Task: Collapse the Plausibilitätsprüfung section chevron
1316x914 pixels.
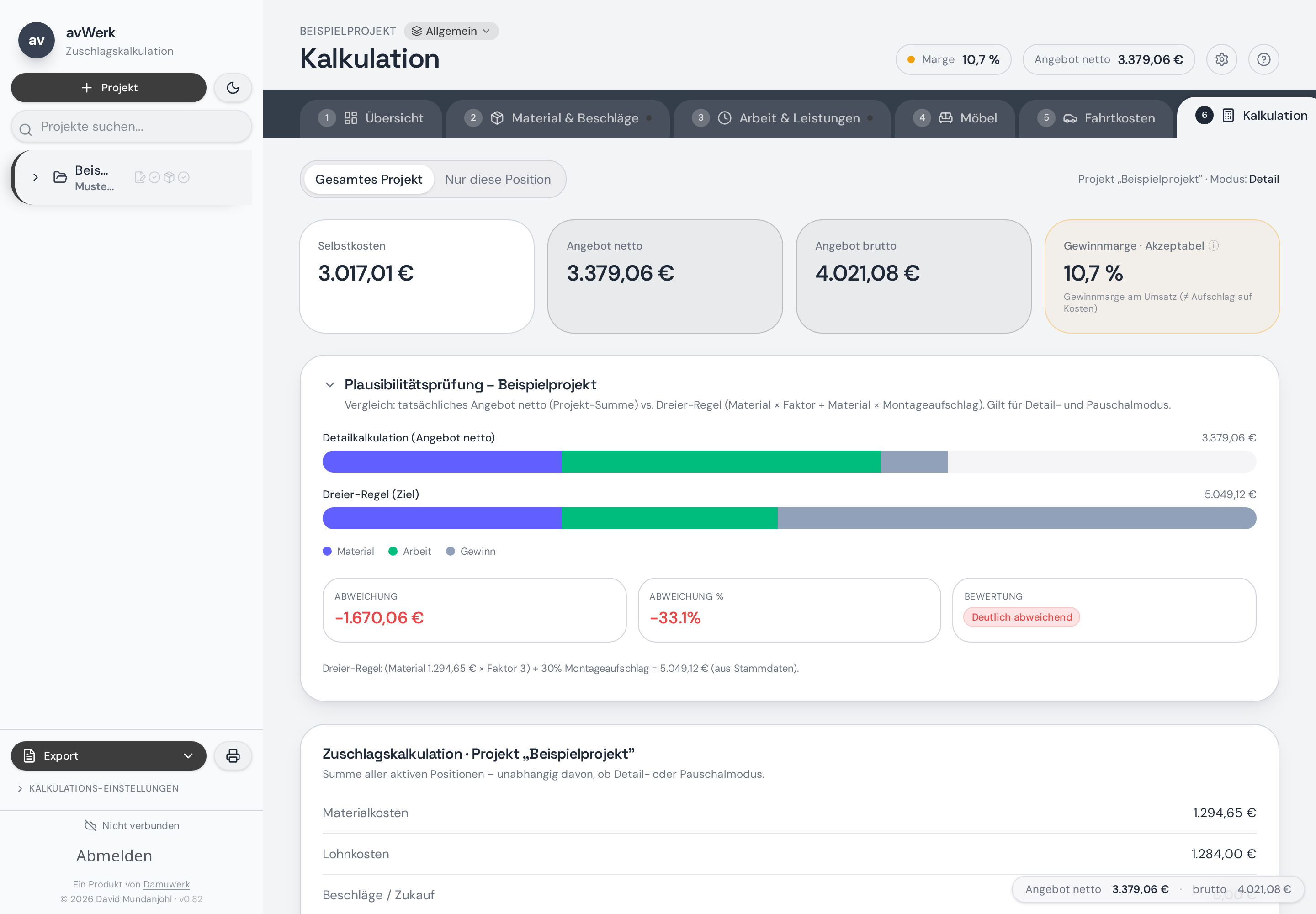Action: click(330, 385)
